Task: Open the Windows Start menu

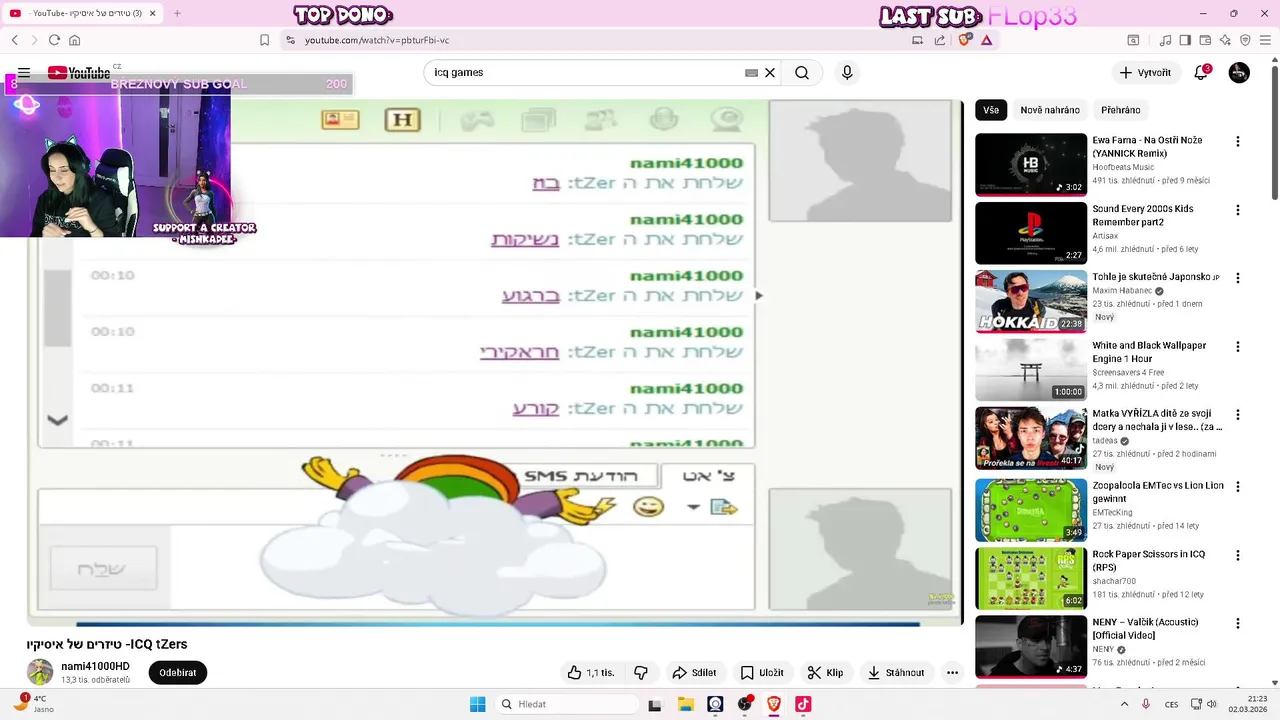Action: tap(478, 704)
